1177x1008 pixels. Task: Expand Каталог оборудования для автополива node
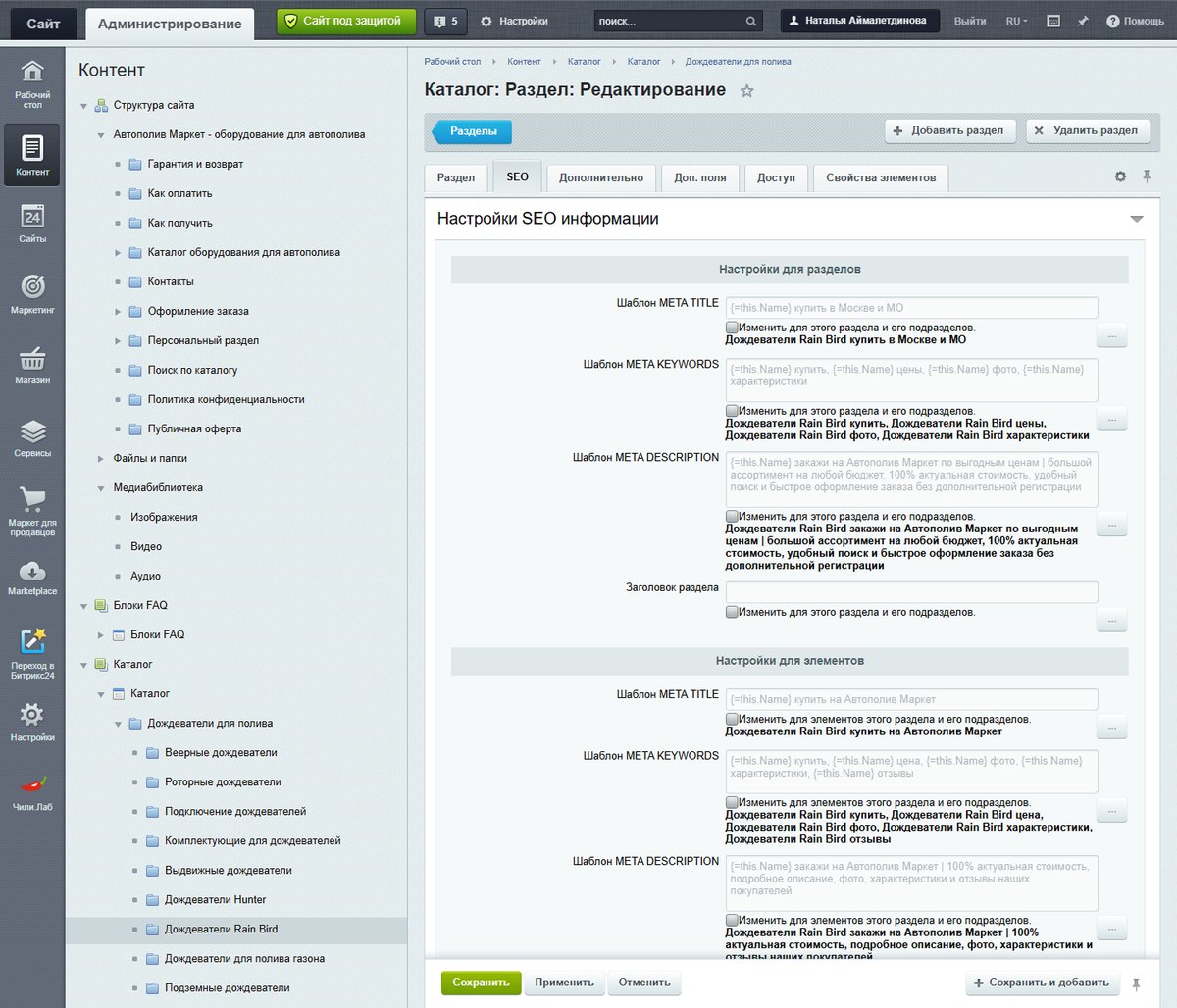click(x=118, y=253)
